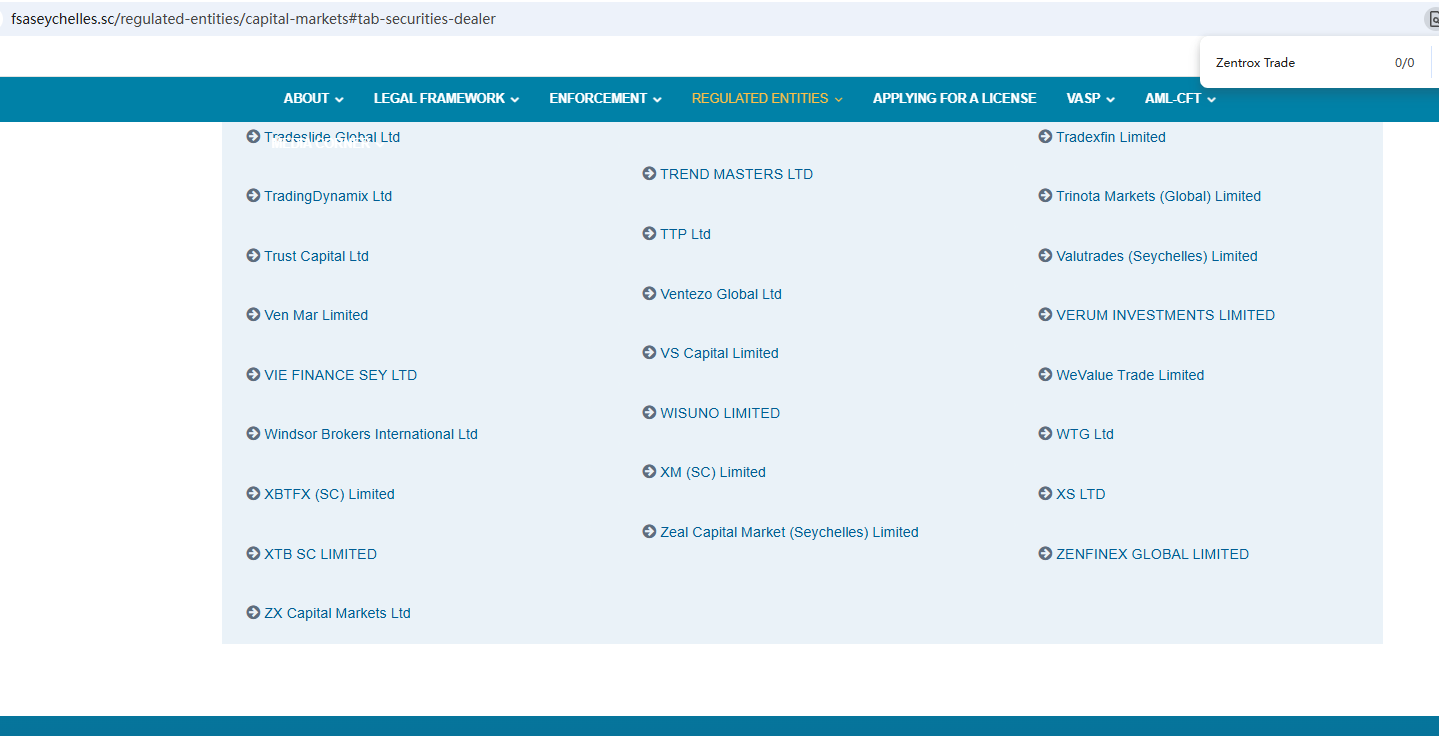The width and height of the screenshot is (1439, 736).
Task: Click arrow icon next to ZX Capital Markets Ltd
Action: 253,613
